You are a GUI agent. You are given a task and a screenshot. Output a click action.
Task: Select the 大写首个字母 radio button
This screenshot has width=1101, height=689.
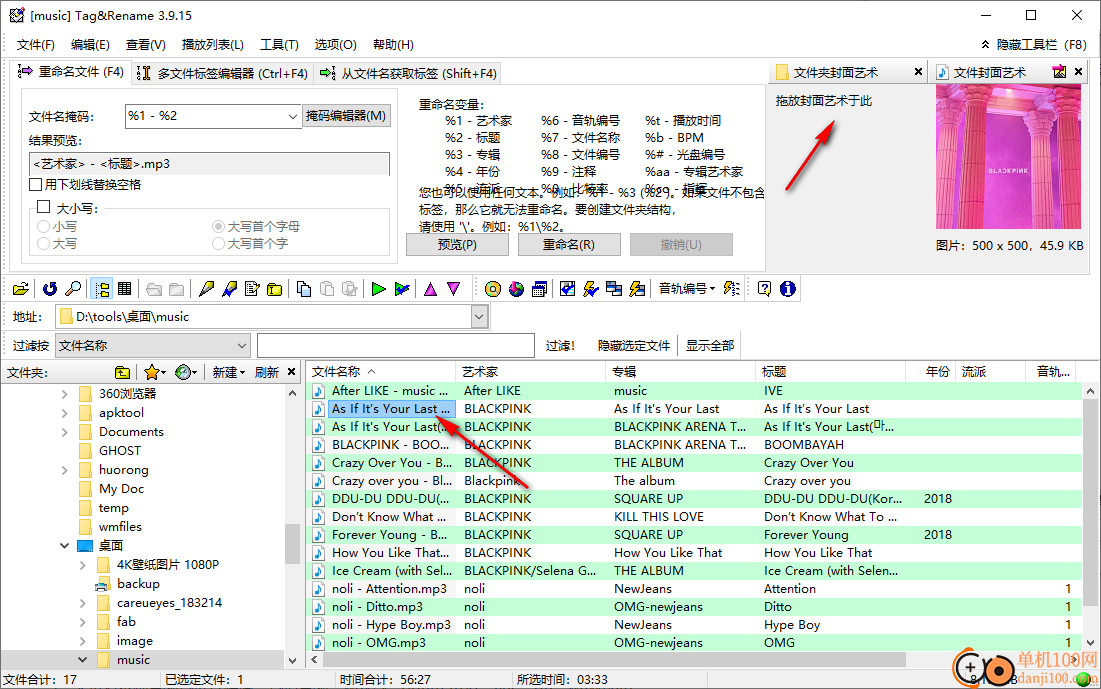pyautogui.click(x=218, y=226)
